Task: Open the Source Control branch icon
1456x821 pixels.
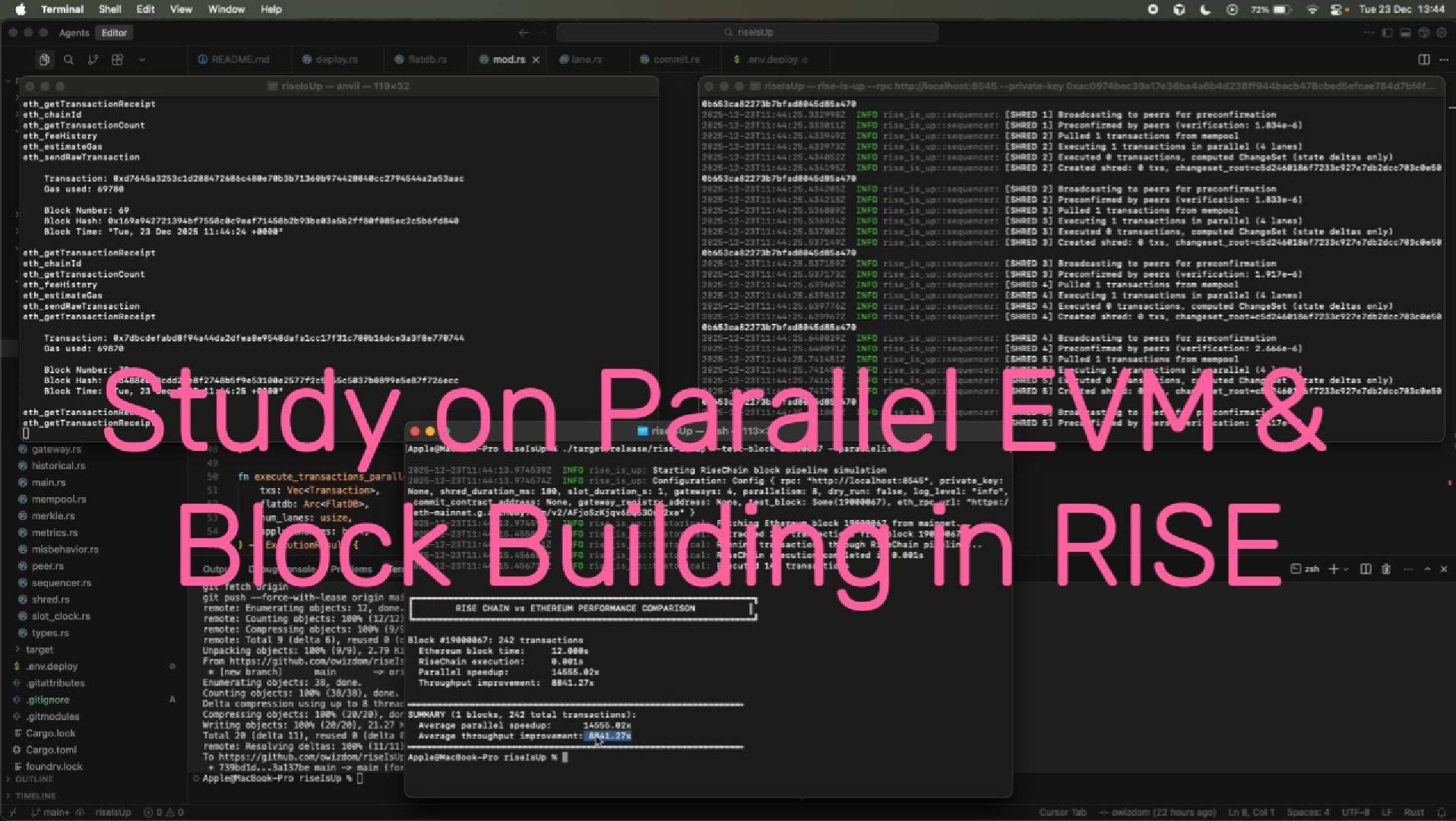Action: point(93,59)
